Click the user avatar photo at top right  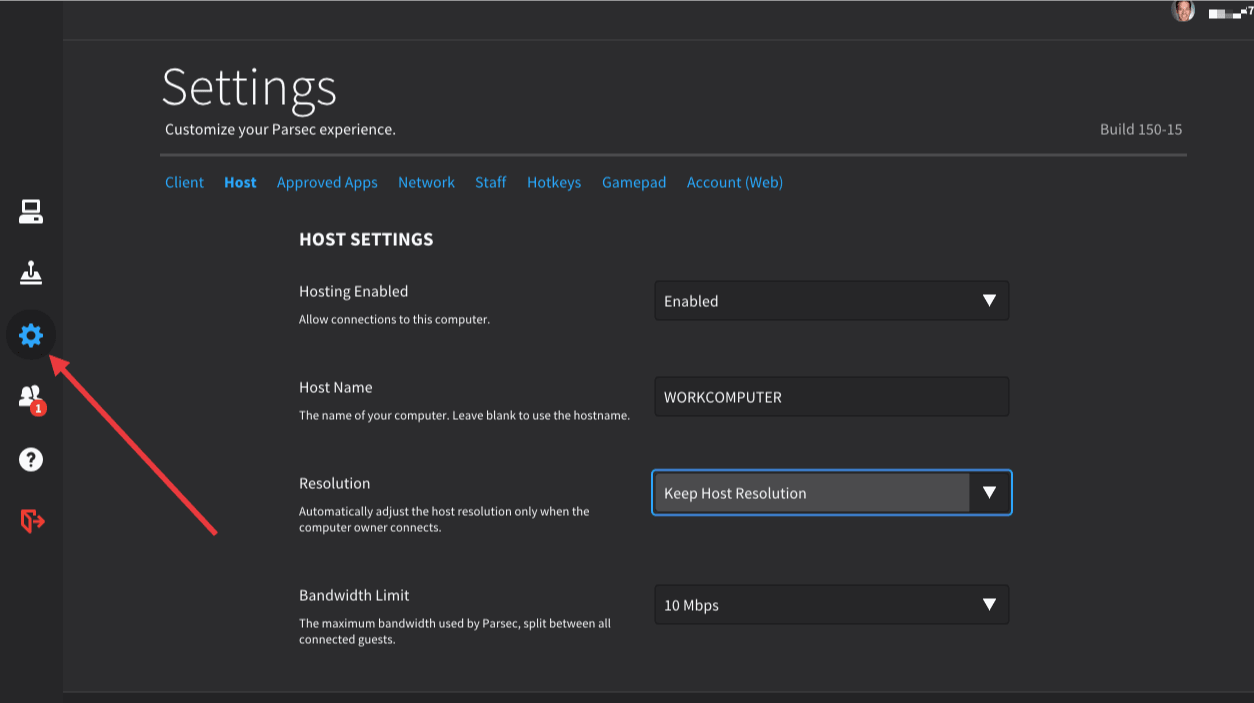tap(1183, 11)
